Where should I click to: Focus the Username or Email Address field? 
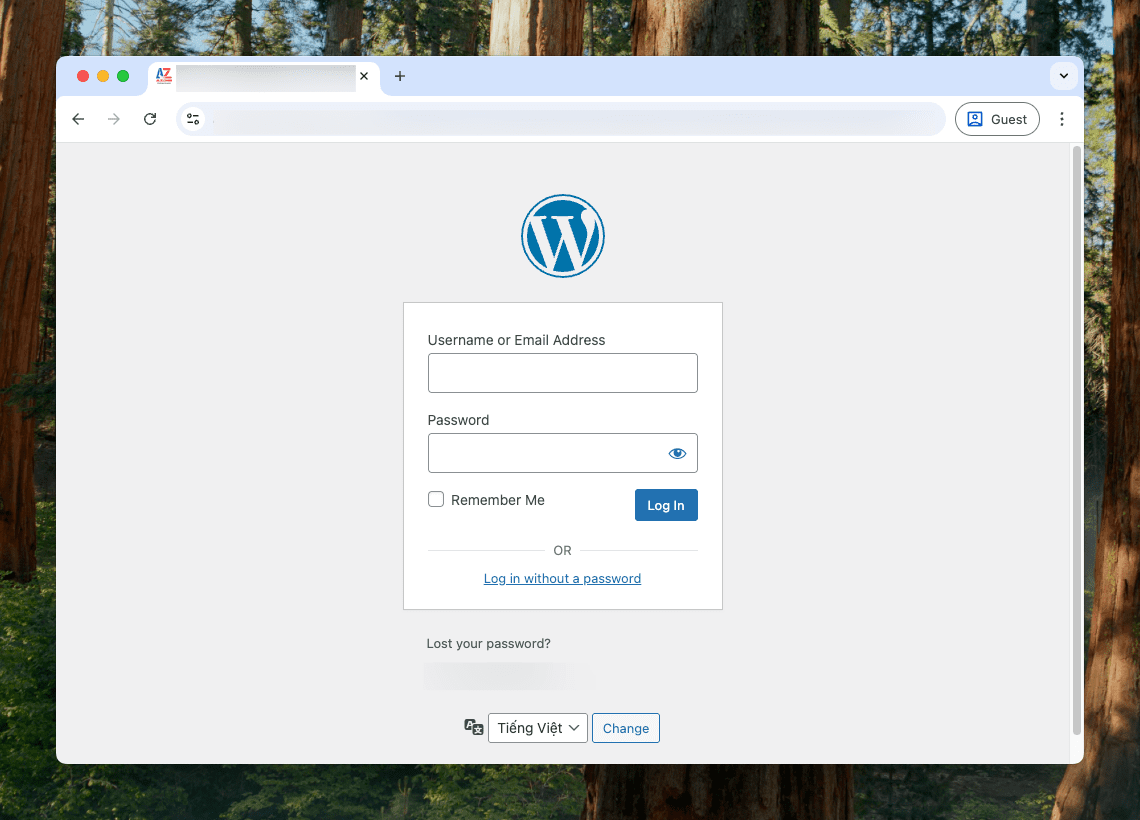562,372
